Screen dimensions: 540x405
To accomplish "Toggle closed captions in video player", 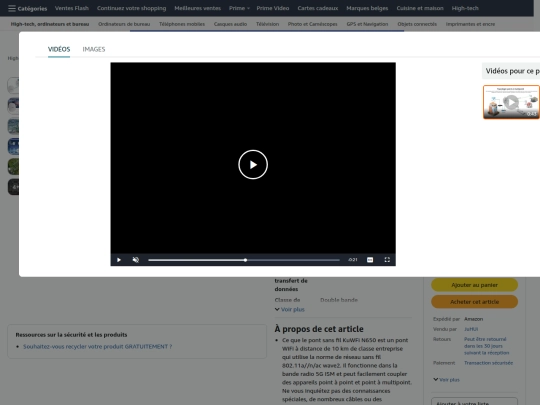I will click(x=370, y=260).
